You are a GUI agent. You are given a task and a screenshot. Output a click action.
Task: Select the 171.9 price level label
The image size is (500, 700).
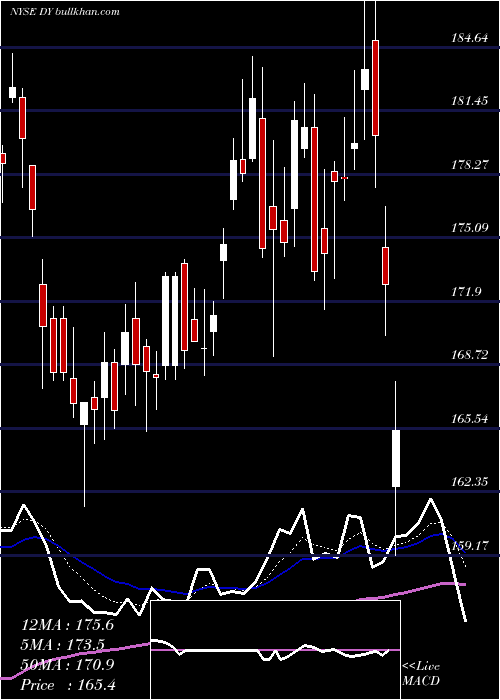(467, 292)
